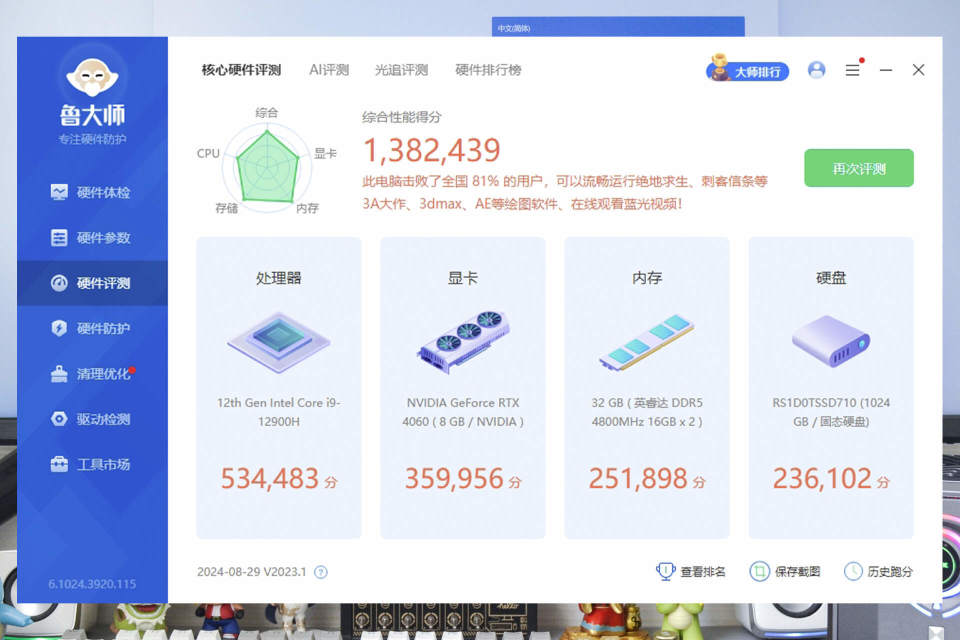Click the processor chip illustration
The height and width of the screenshot is (640, 960).
(279, 342)
